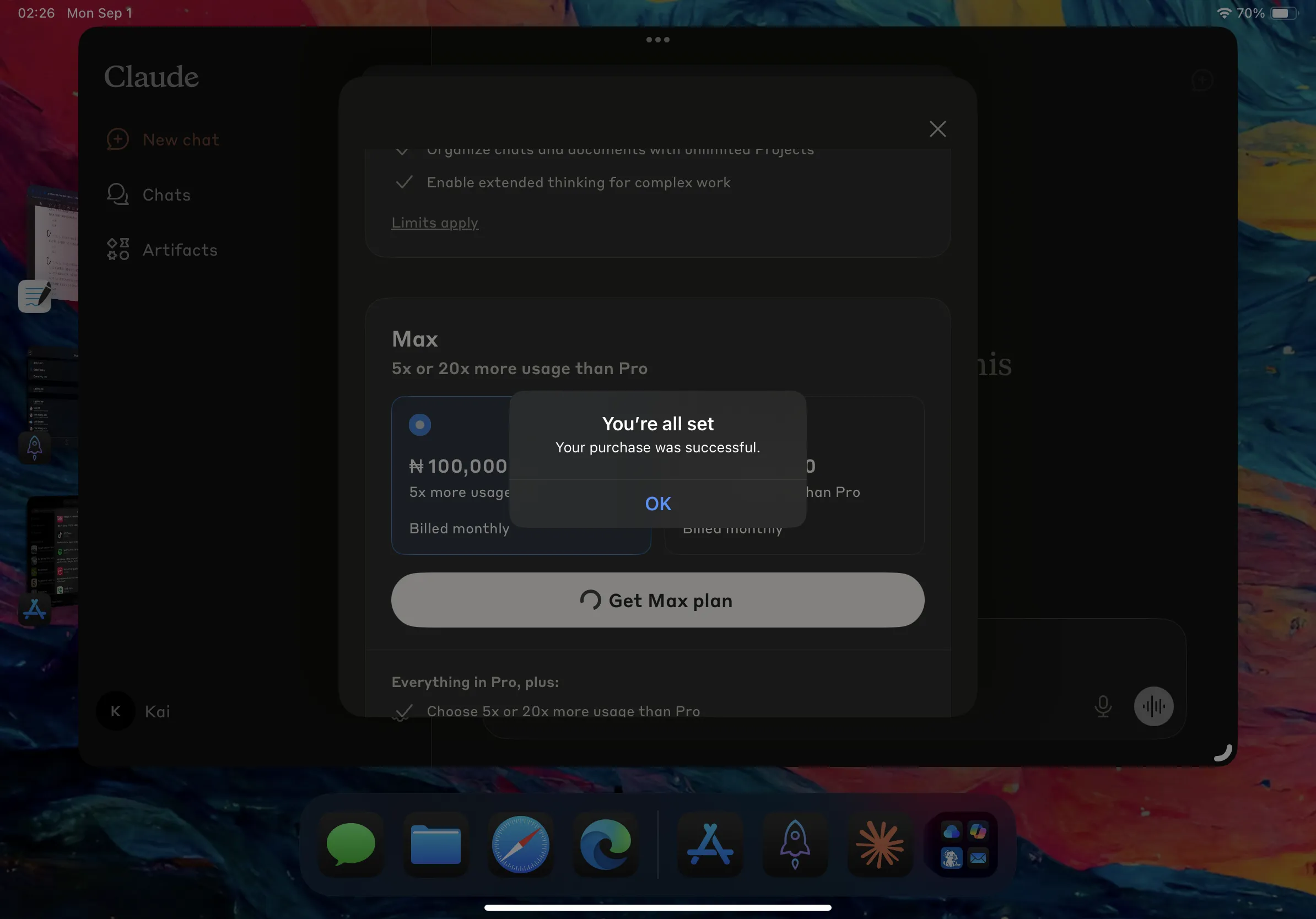
Task: Close the upgrade plans dialog
Action: pos(937,129)
